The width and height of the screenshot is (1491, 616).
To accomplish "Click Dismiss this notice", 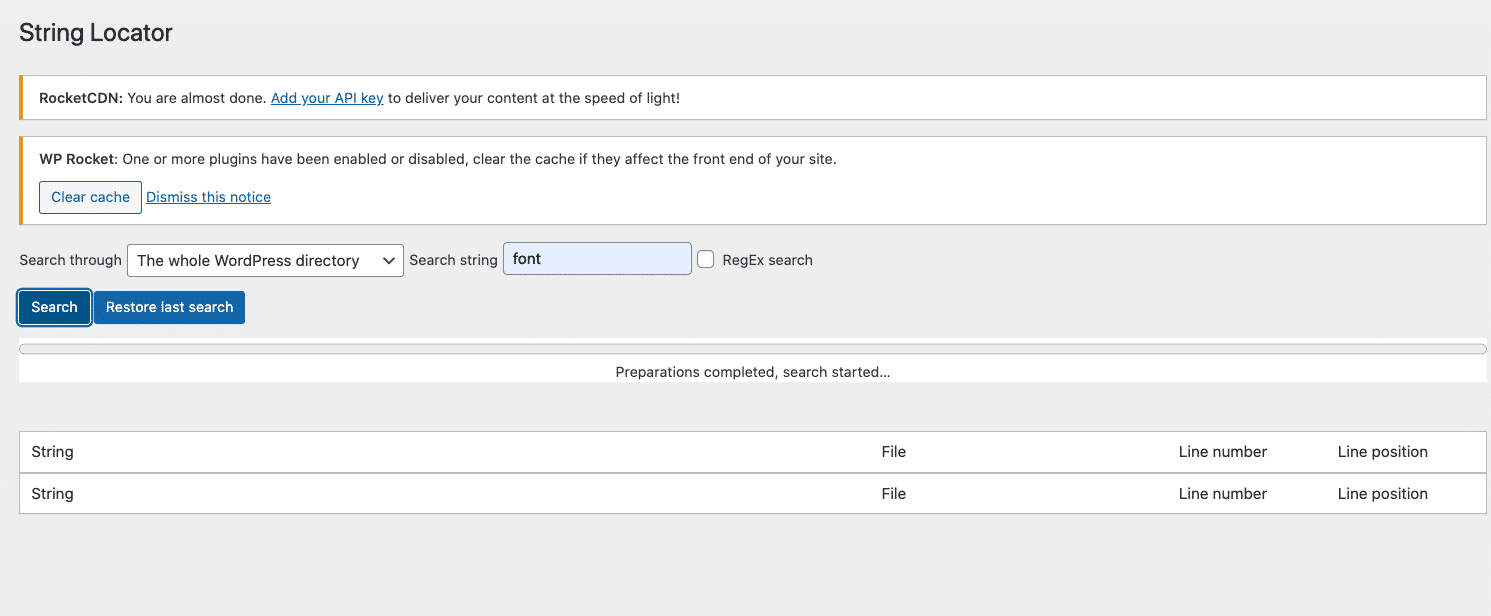I will (x=208, y=196).
